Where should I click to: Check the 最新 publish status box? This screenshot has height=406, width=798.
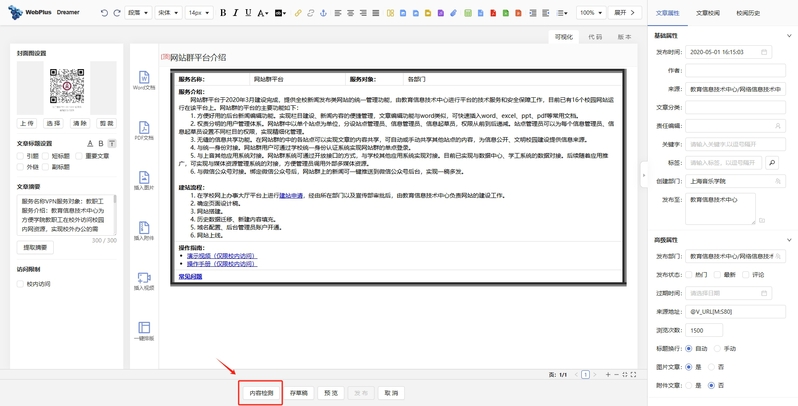pos(717,275)
